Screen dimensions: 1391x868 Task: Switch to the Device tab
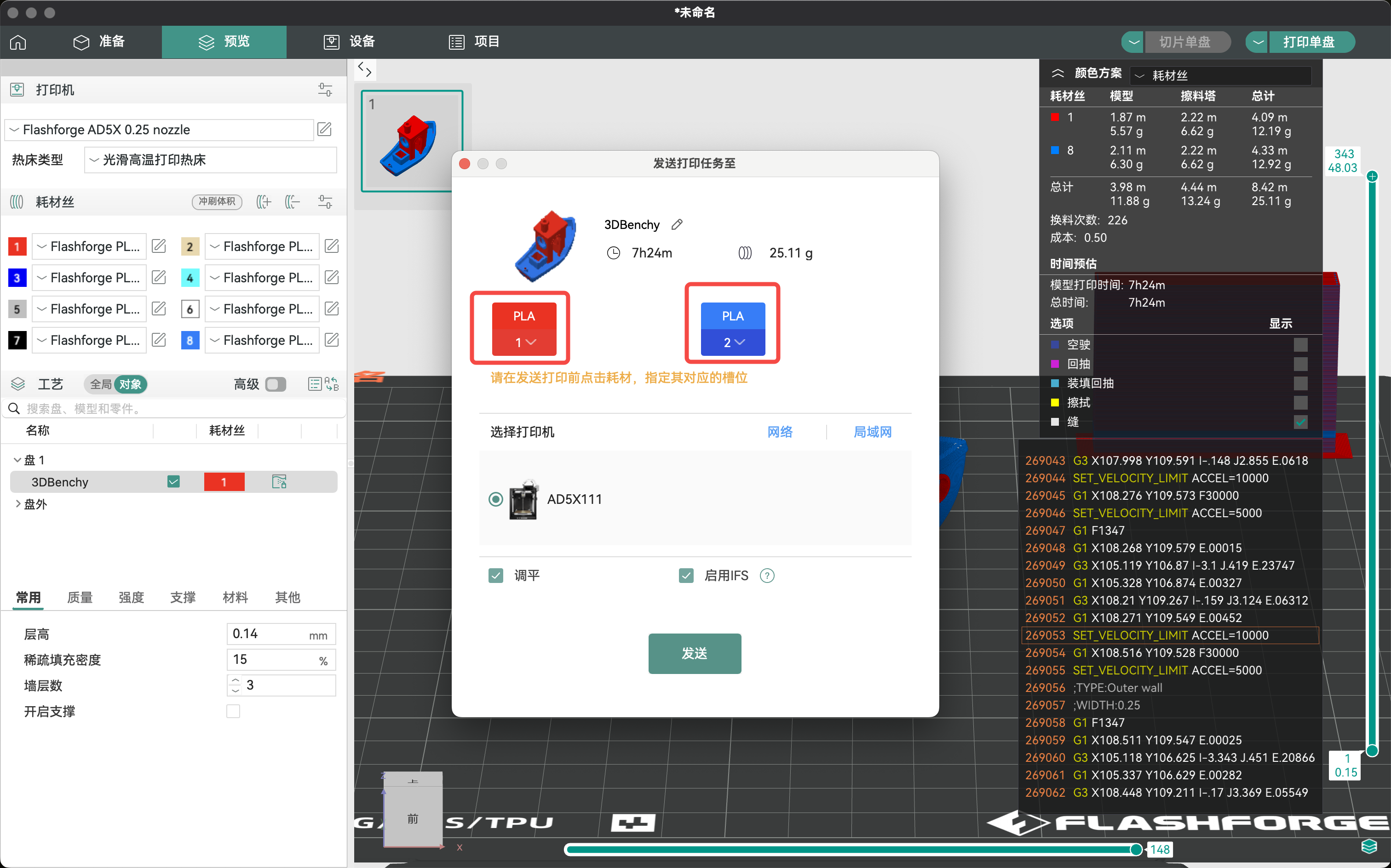350,42
